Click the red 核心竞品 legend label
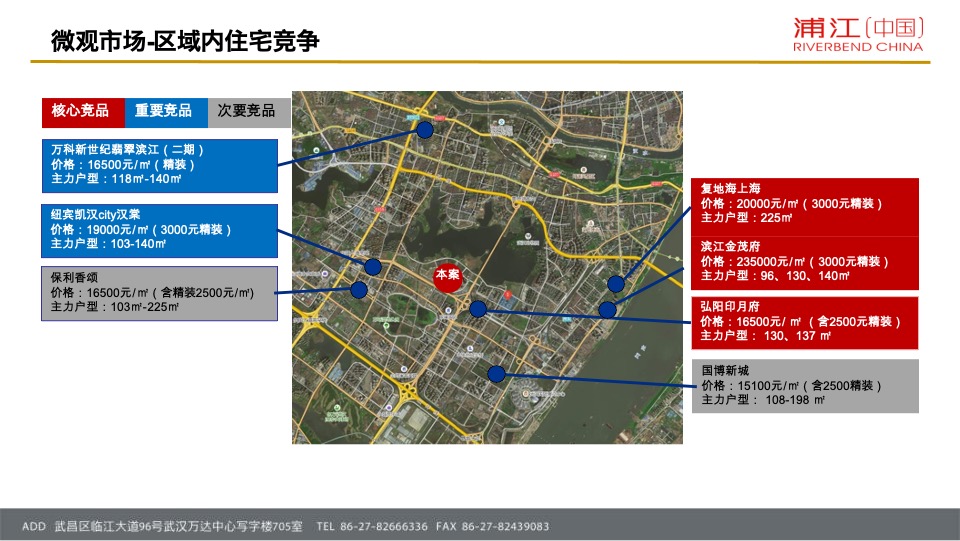Screen dimensions: 960x541 click(x=83, y=113)
